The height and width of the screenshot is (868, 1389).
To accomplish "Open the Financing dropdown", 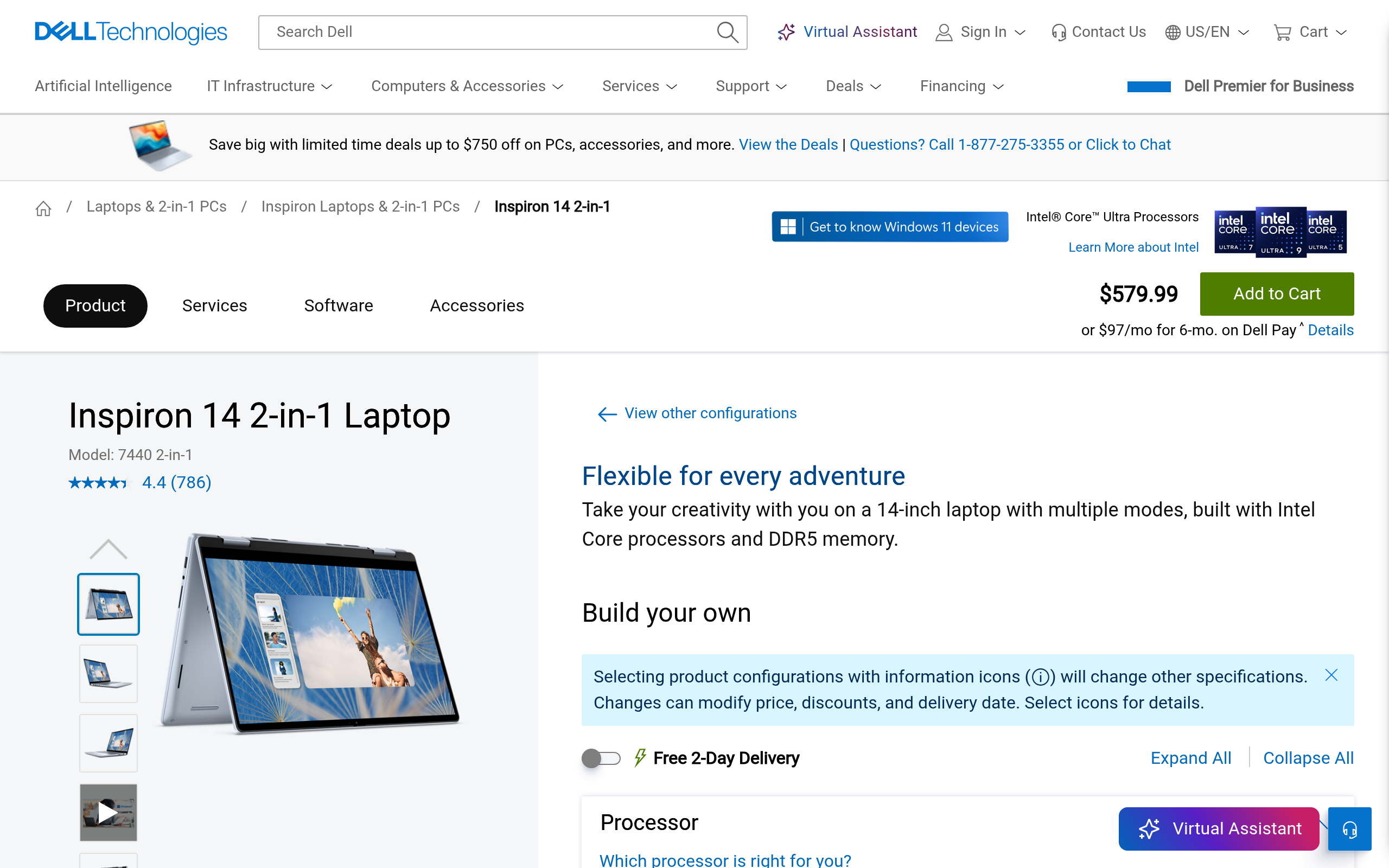I will [x=962, y=86].
